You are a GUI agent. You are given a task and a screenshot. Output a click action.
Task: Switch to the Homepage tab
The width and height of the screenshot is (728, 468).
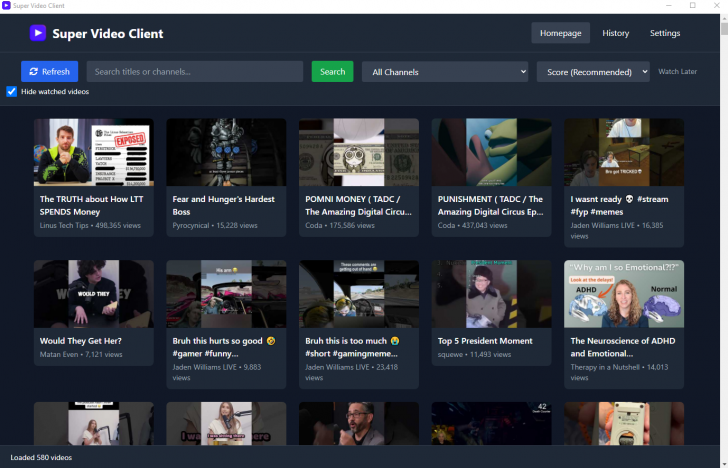coord(560,33)
